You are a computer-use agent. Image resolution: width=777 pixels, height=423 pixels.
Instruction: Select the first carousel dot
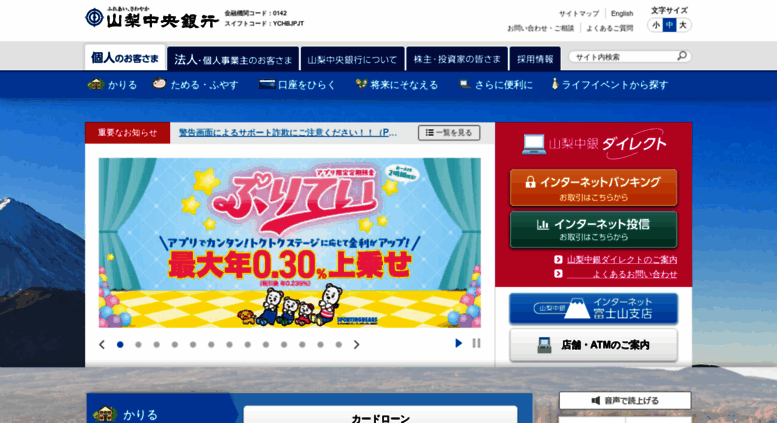(120, 344)
